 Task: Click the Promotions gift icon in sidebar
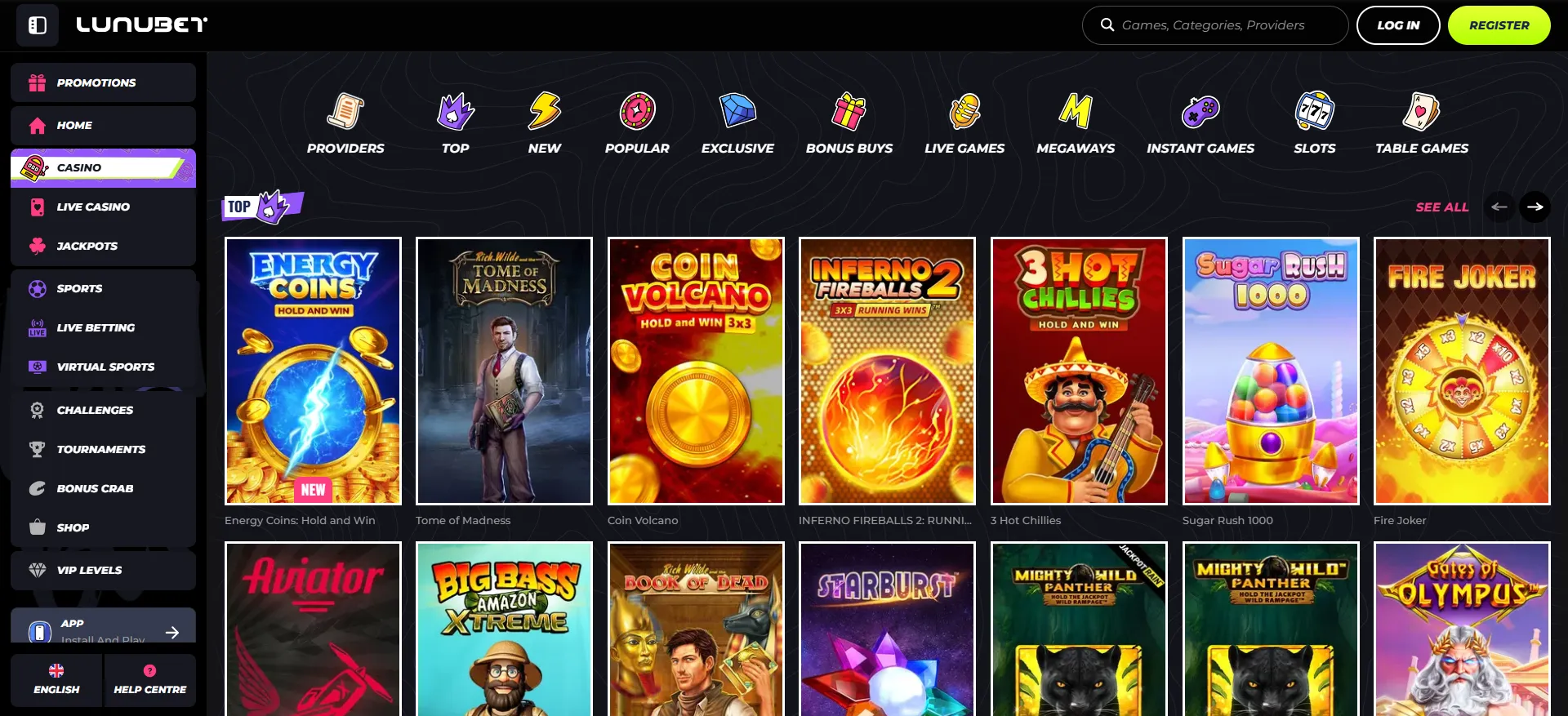[38, 82]
